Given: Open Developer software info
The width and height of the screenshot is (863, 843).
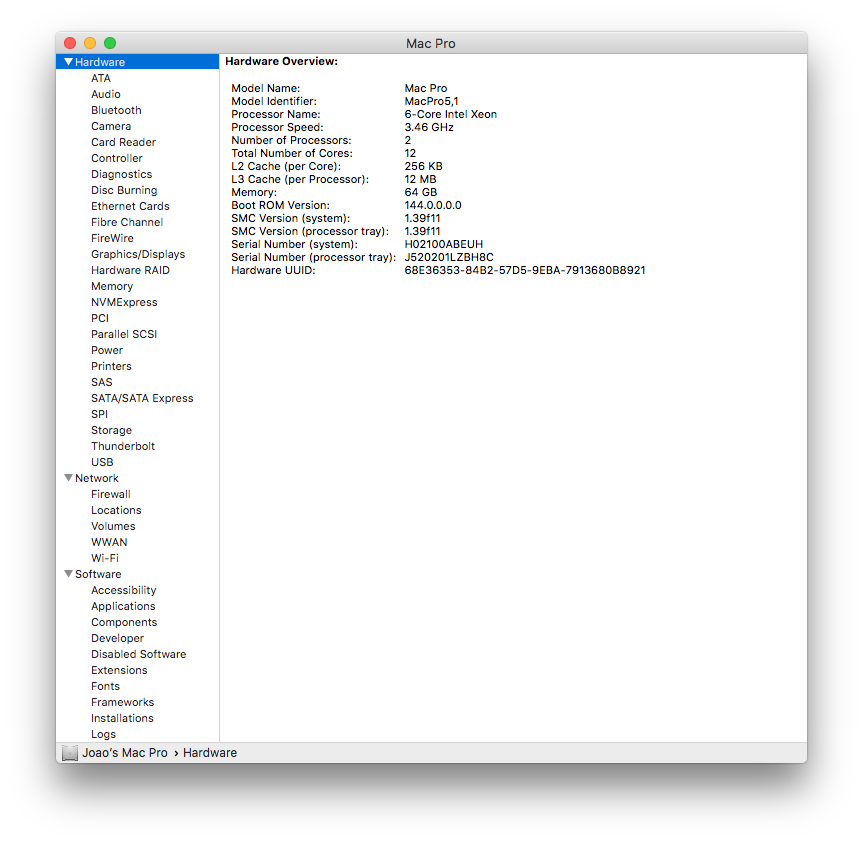Looking at the screenshot, I should (x=117, y=638).
